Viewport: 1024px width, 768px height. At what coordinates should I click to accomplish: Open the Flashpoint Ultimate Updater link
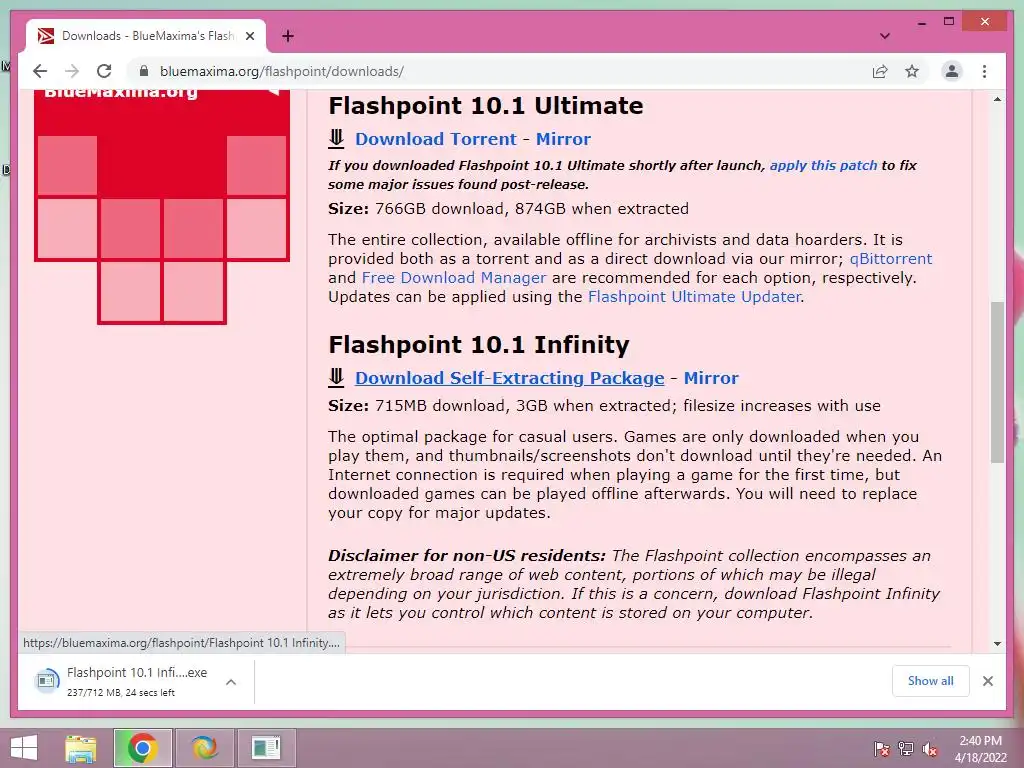[x=694, y=296]
